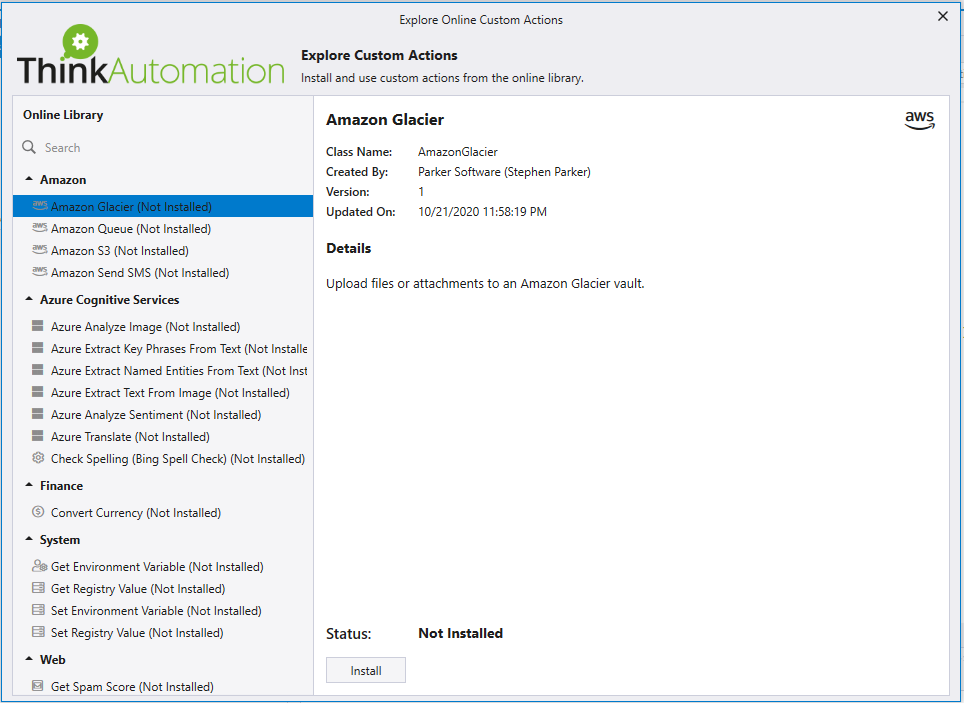Click the AWS logo in details panel

click(919, 121)
